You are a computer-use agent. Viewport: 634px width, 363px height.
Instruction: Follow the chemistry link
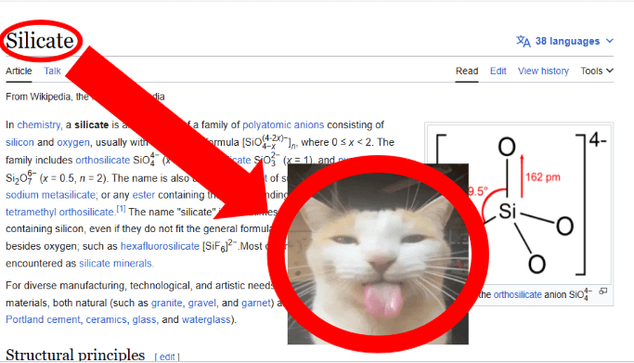click(38, 125)
